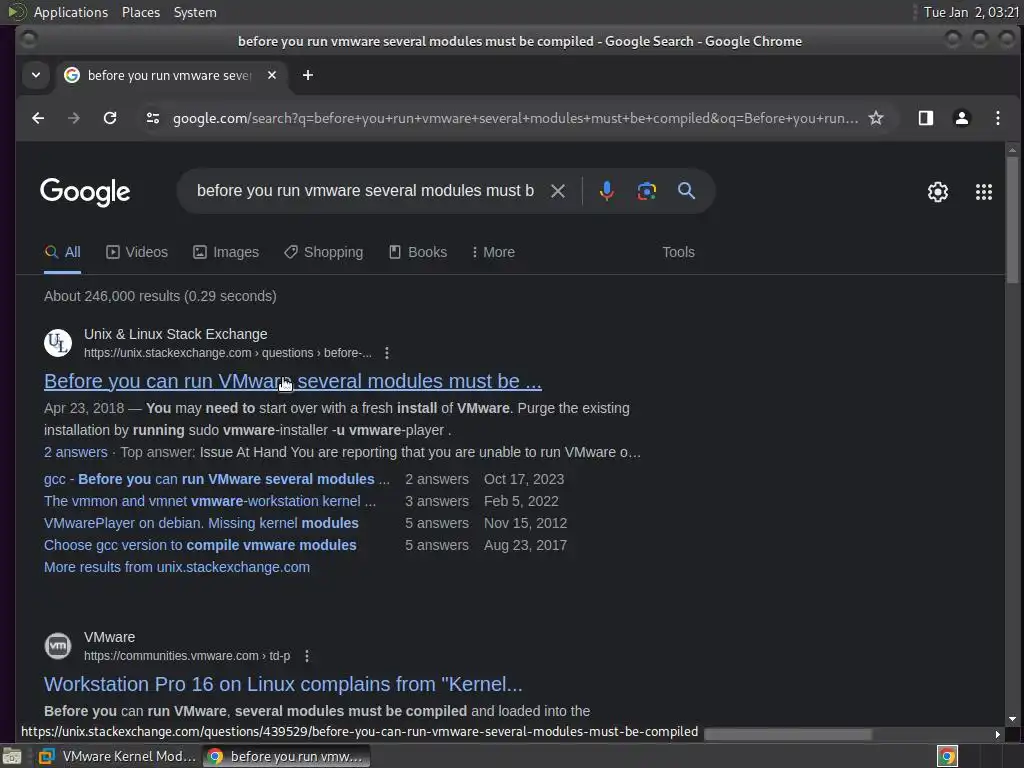The height and width of the screenshot is (768, 1024).
Task: Open Unix & Linux Stack Exchange favicon
Action: tap(57, 343)
